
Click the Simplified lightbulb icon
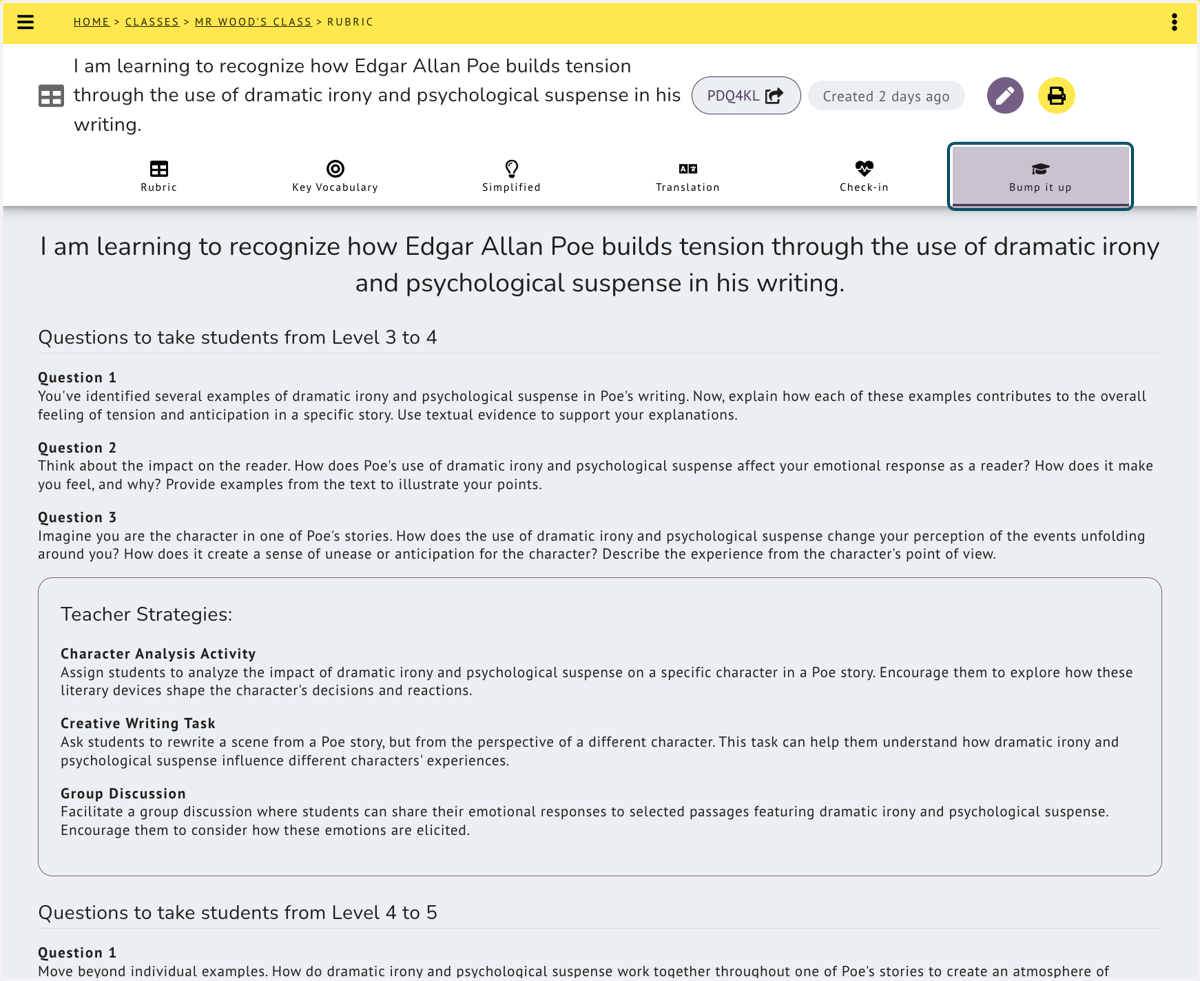[511, 169]
